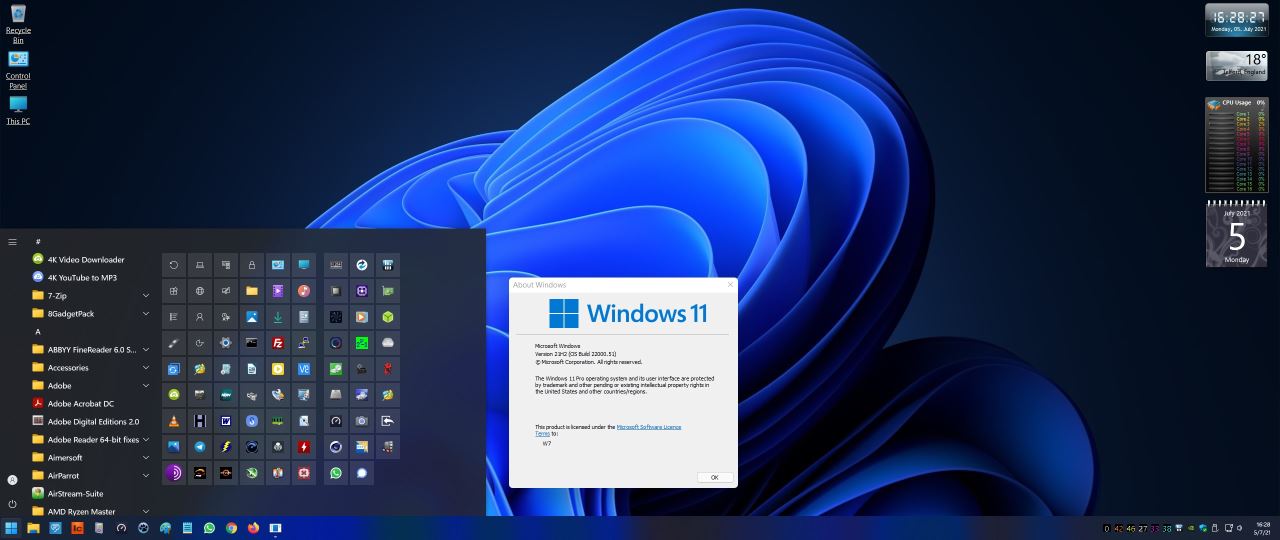Image resolution: width=1280 pixels, height=540 pixels.
Task: Expand the Accessories folder chevron
Action: (146, 367)
